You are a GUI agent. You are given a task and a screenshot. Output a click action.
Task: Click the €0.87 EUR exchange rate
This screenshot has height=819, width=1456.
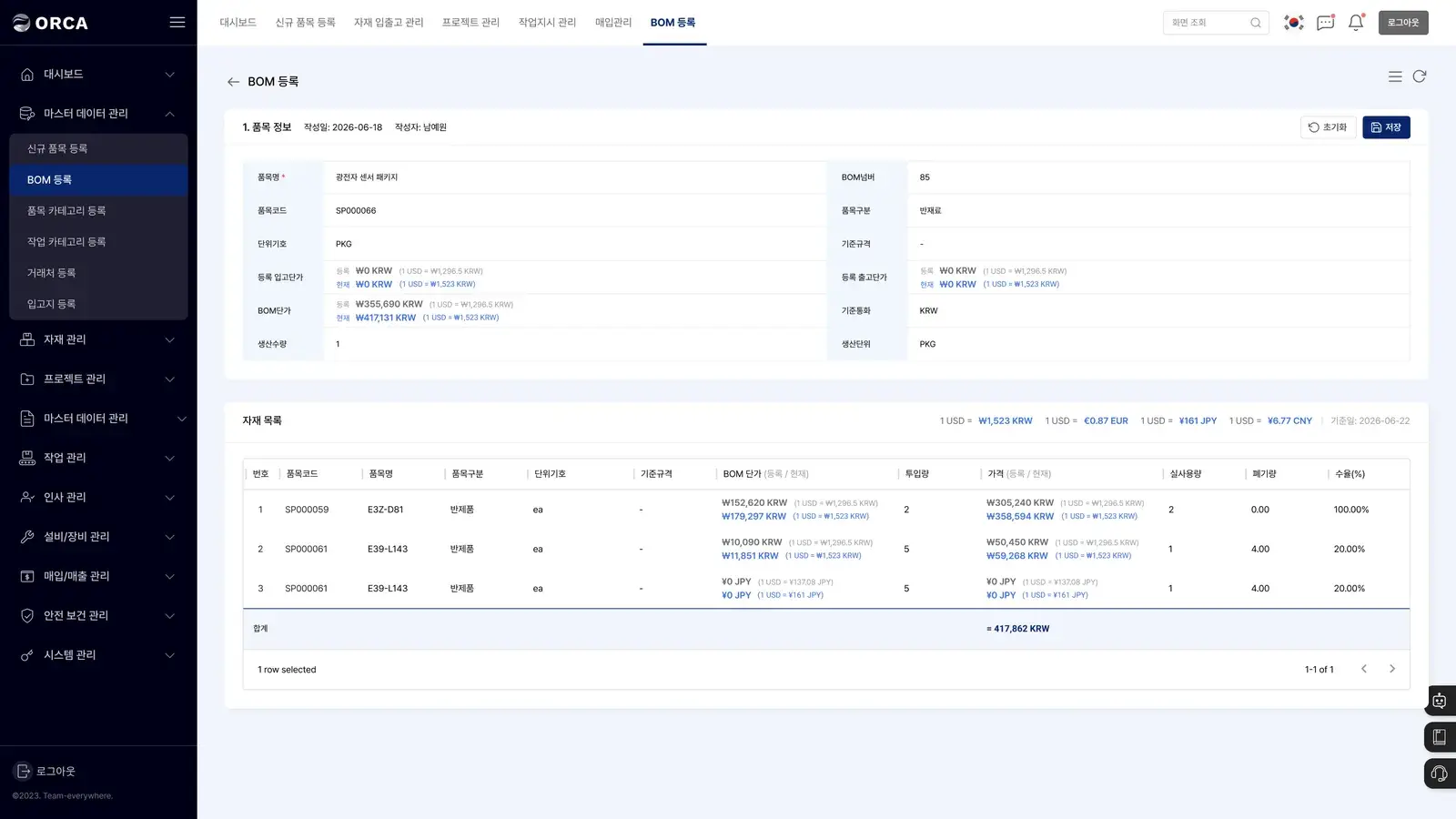(x=1106, y=421)
